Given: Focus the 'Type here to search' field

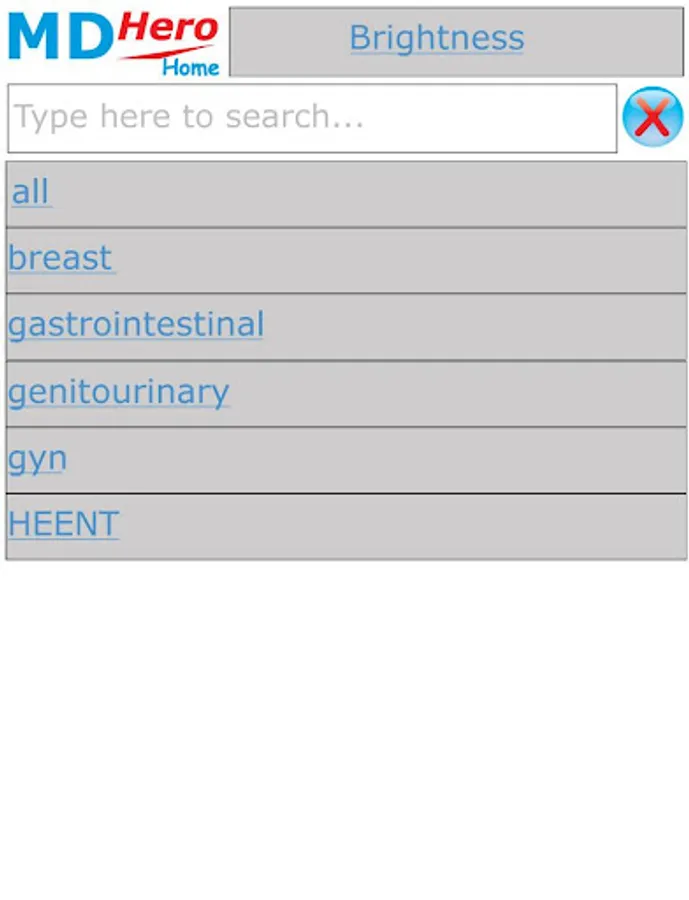Looking at the screenshot, I should coord(312,118).
